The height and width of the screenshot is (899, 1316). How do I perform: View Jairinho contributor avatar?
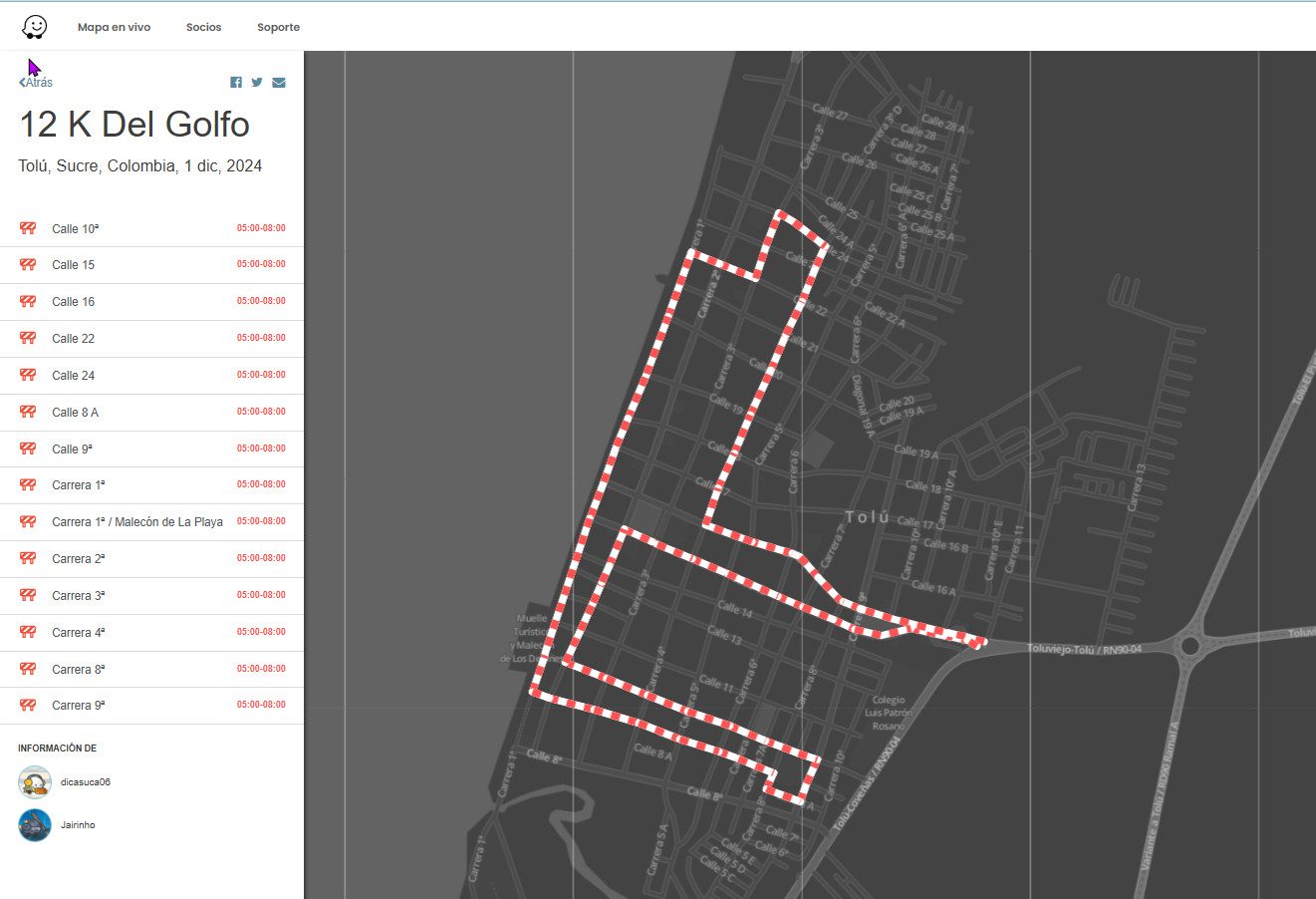(x=35, y=825)
